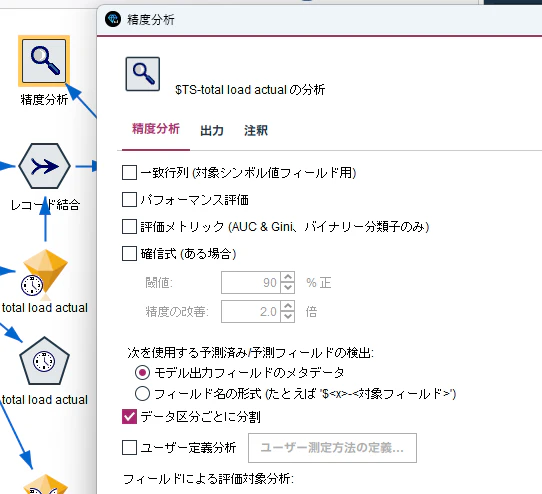Click the 精度分析 node label on canvas
This screenshot has height=494, width=542.
[x=44, y=100]
